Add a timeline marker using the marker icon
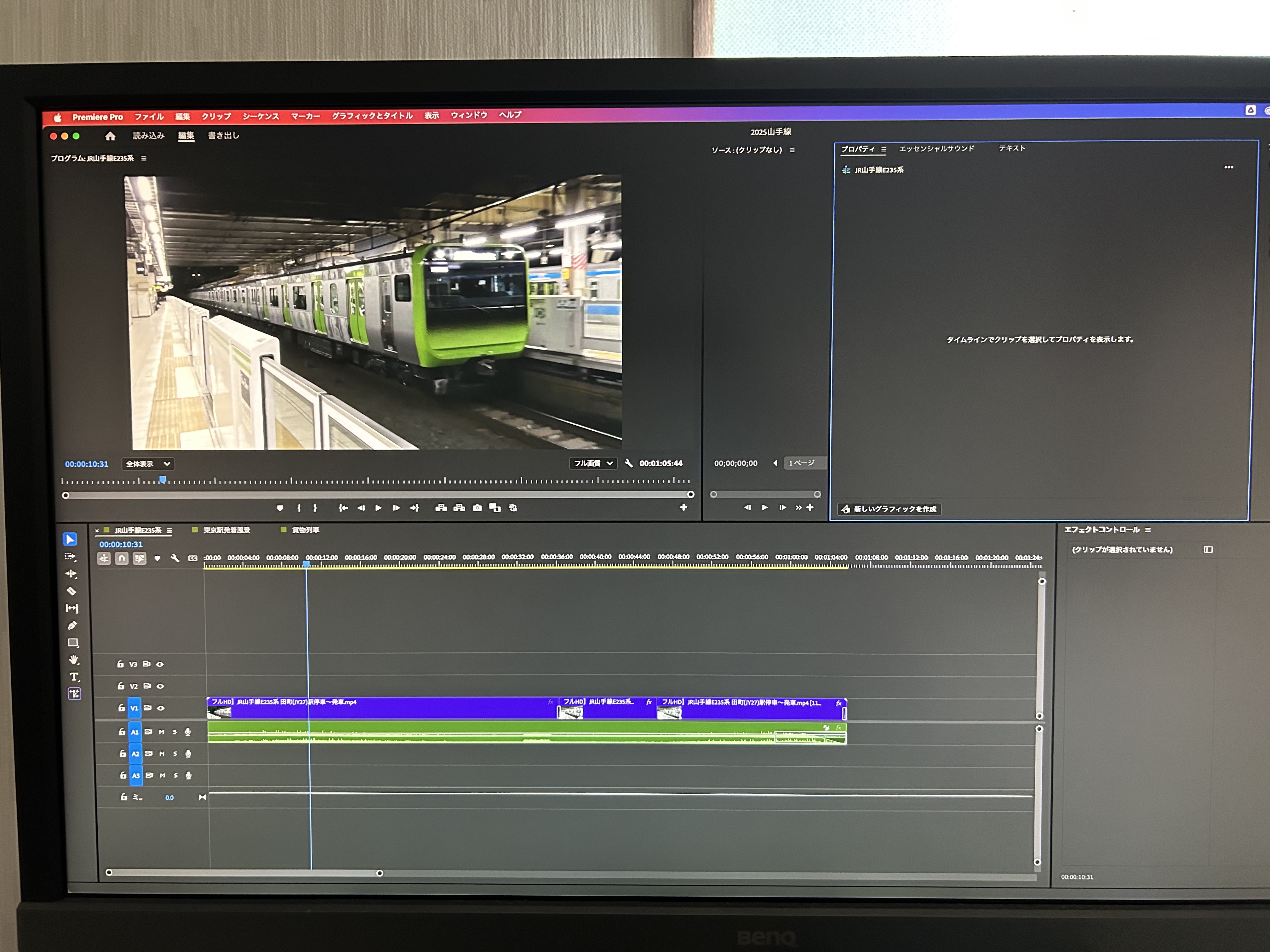1270x952 pixels. pos(157,558)
